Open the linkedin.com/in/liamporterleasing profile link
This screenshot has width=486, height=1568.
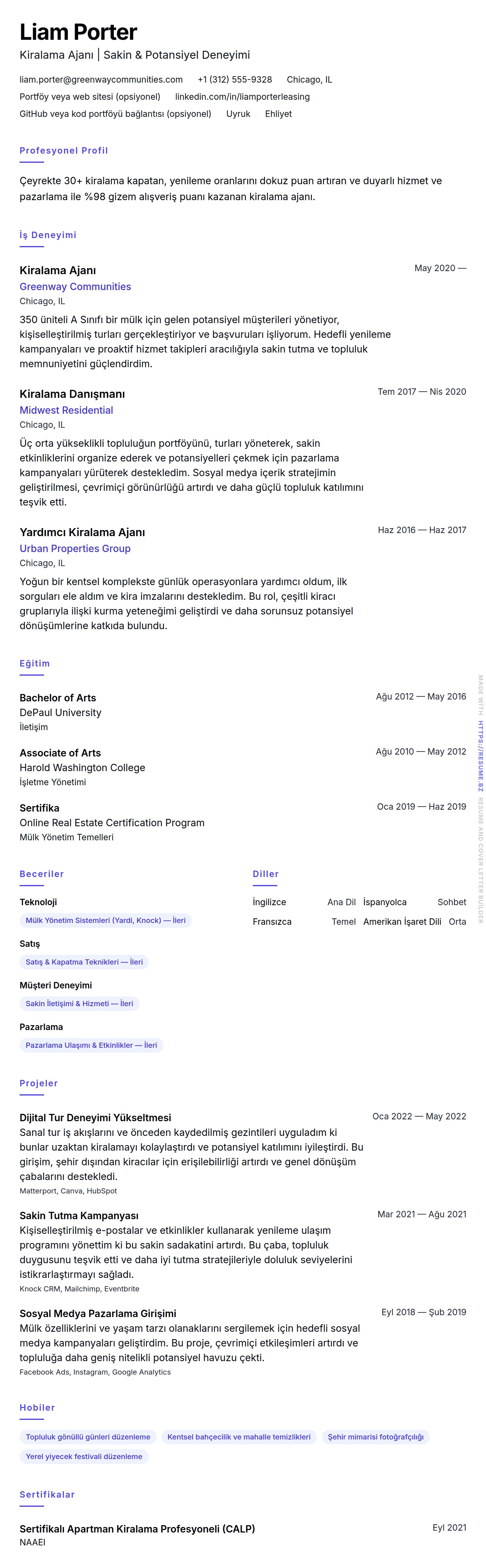242,97
